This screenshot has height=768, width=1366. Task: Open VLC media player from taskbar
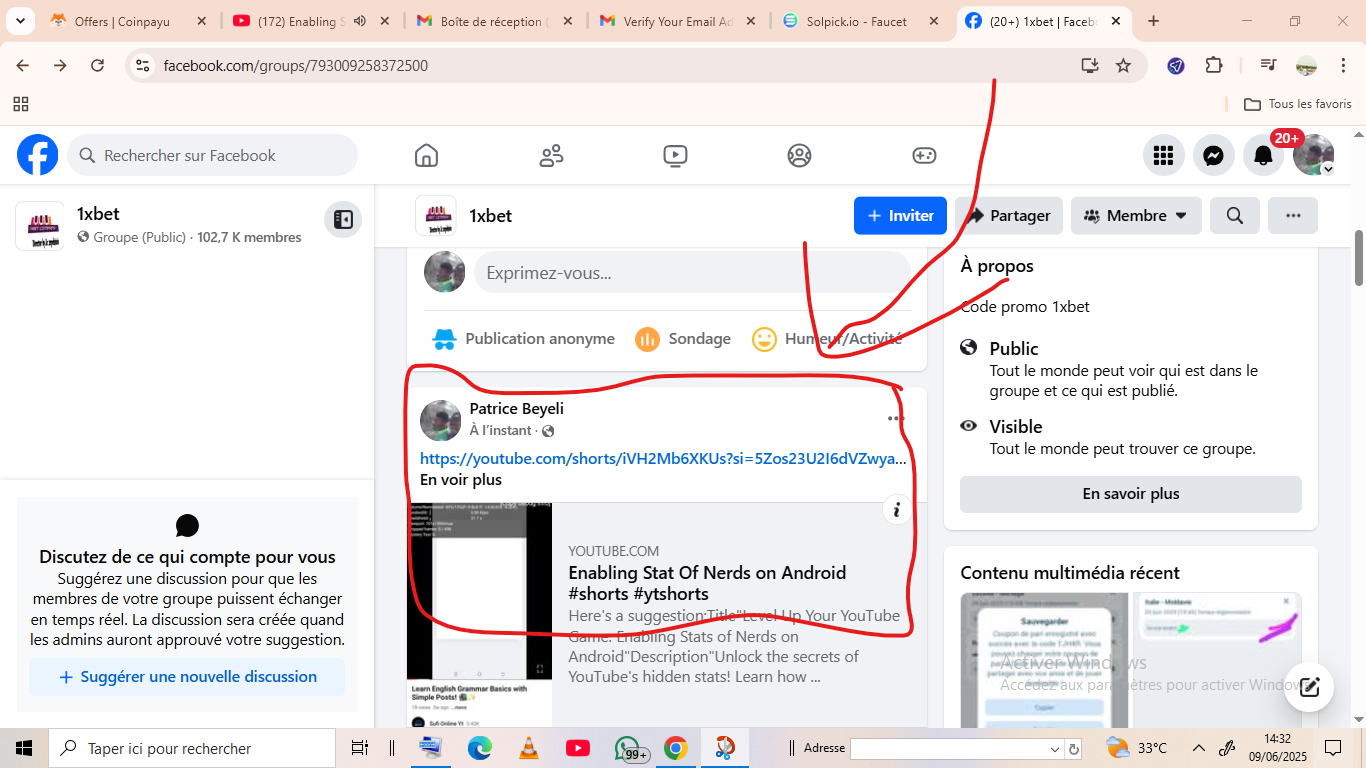(529, 748)
